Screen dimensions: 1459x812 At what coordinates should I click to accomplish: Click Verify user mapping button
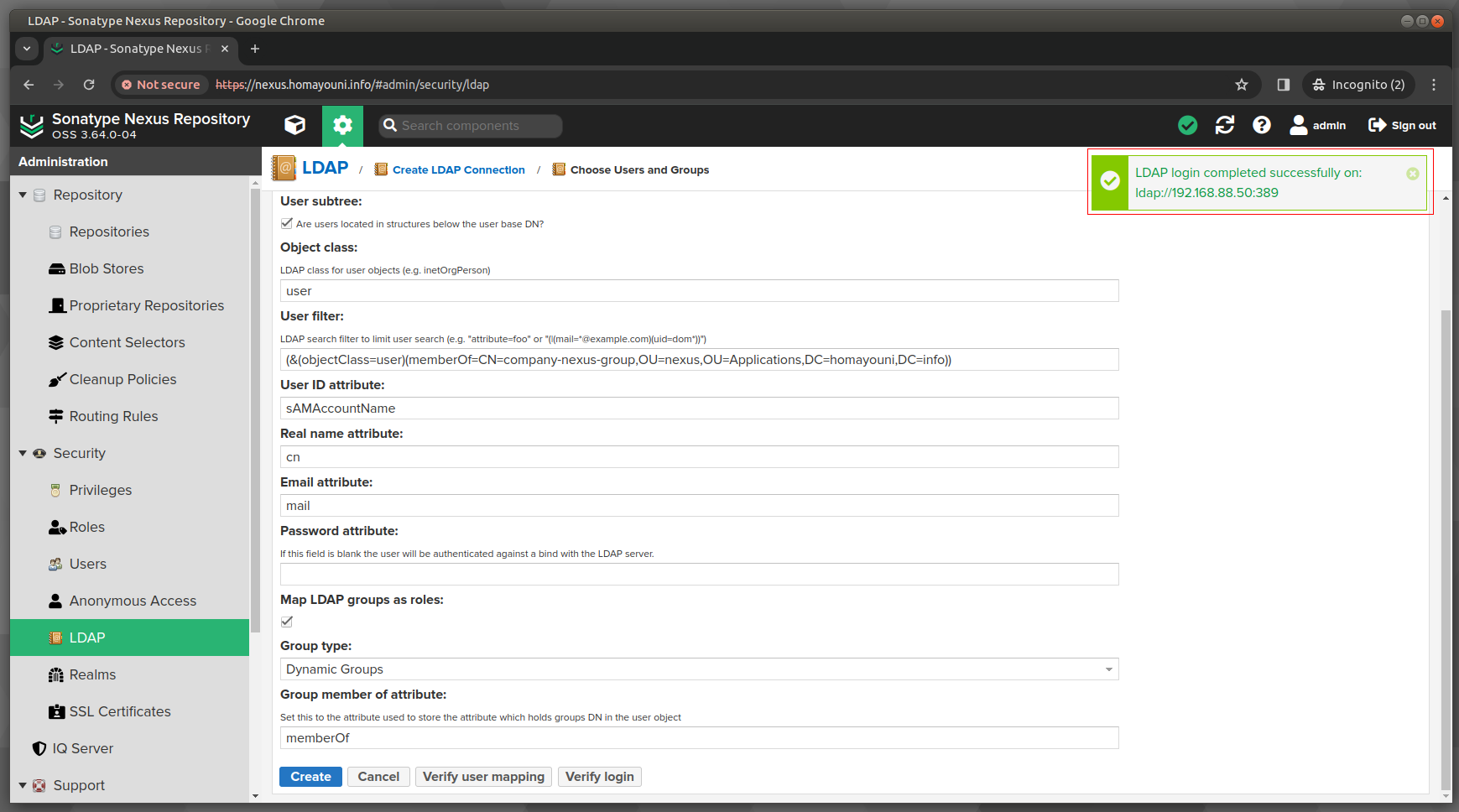coord(483,777)
